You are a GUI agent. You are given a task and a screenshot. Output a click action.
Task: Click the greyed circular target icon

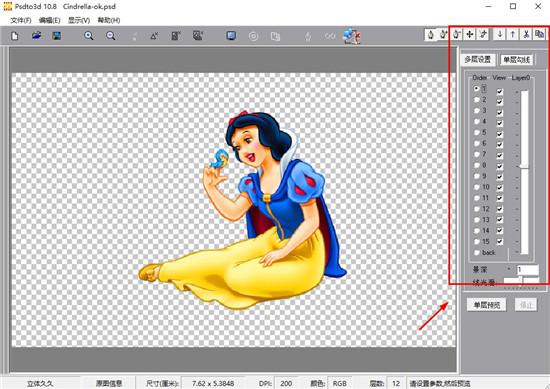253,36
